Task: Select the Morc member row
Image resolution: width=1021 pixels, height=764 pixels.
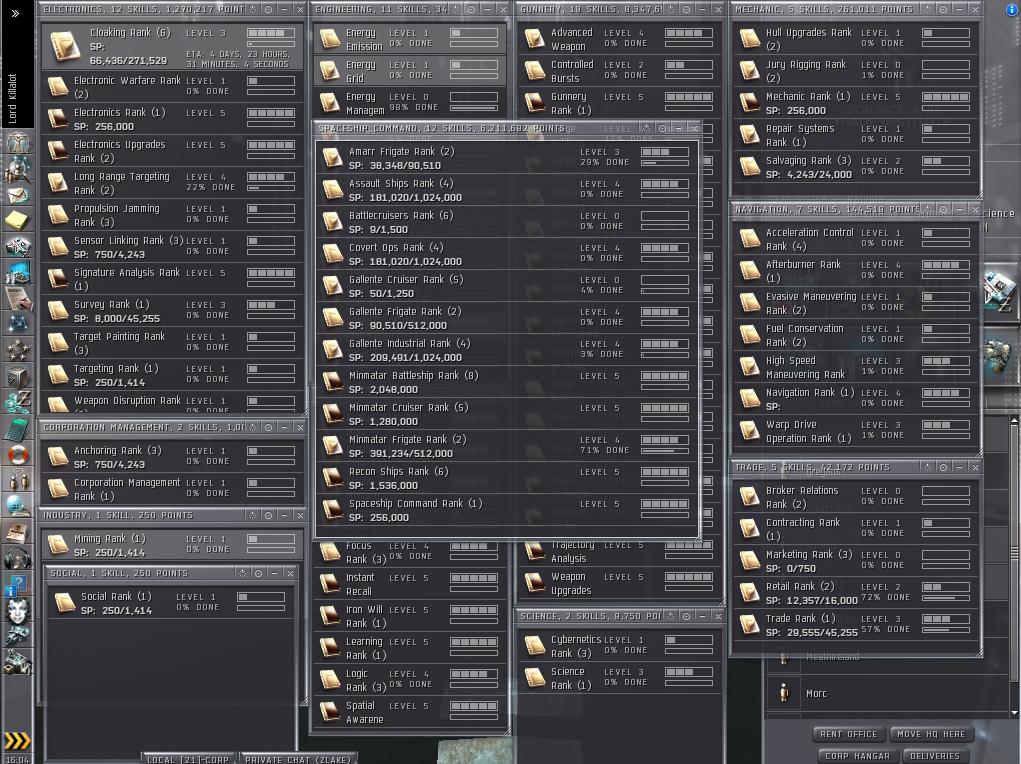Action: point(886,693)
